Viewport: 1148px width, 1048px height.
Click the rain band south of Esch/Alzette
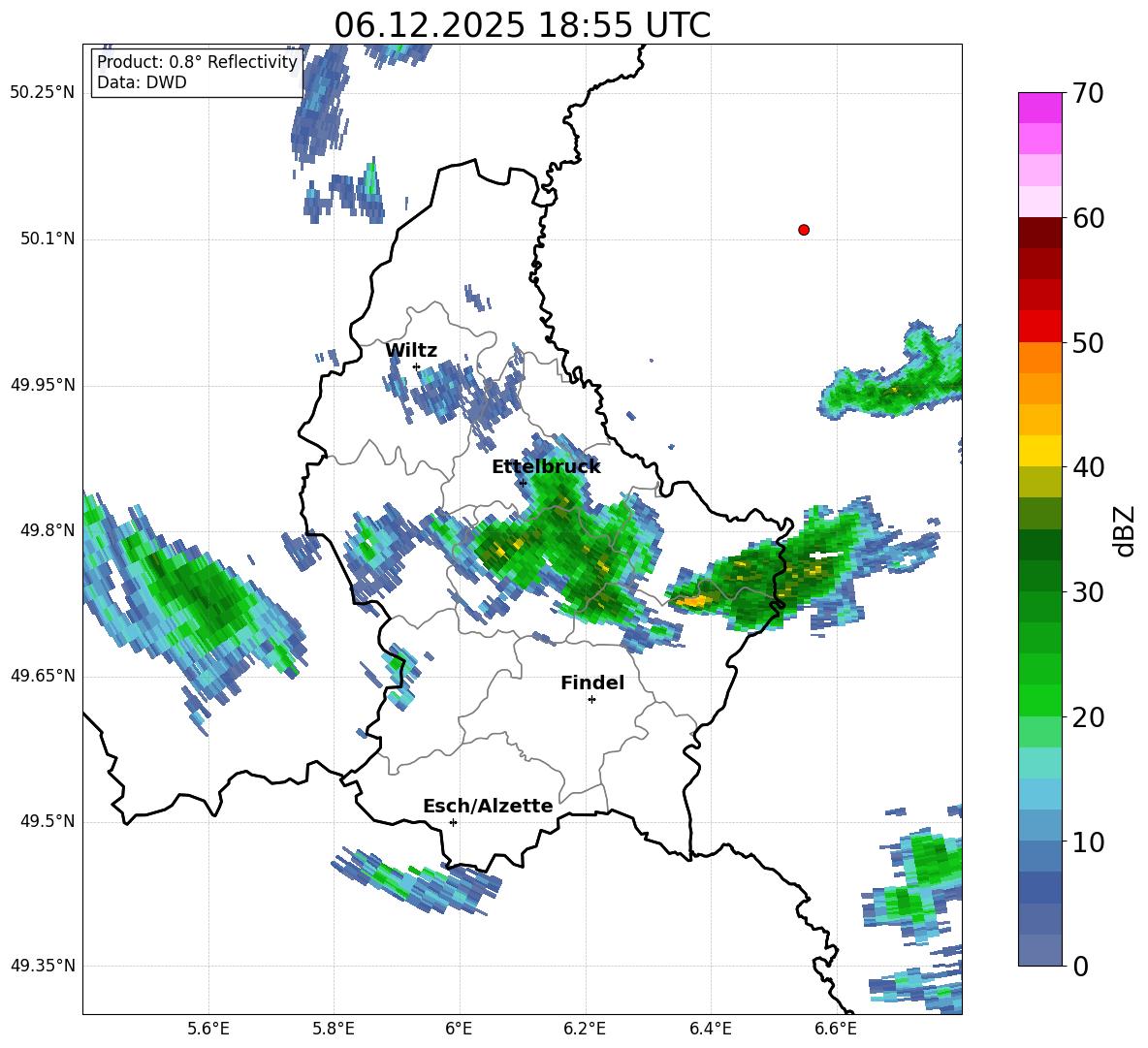click(417, 881)
